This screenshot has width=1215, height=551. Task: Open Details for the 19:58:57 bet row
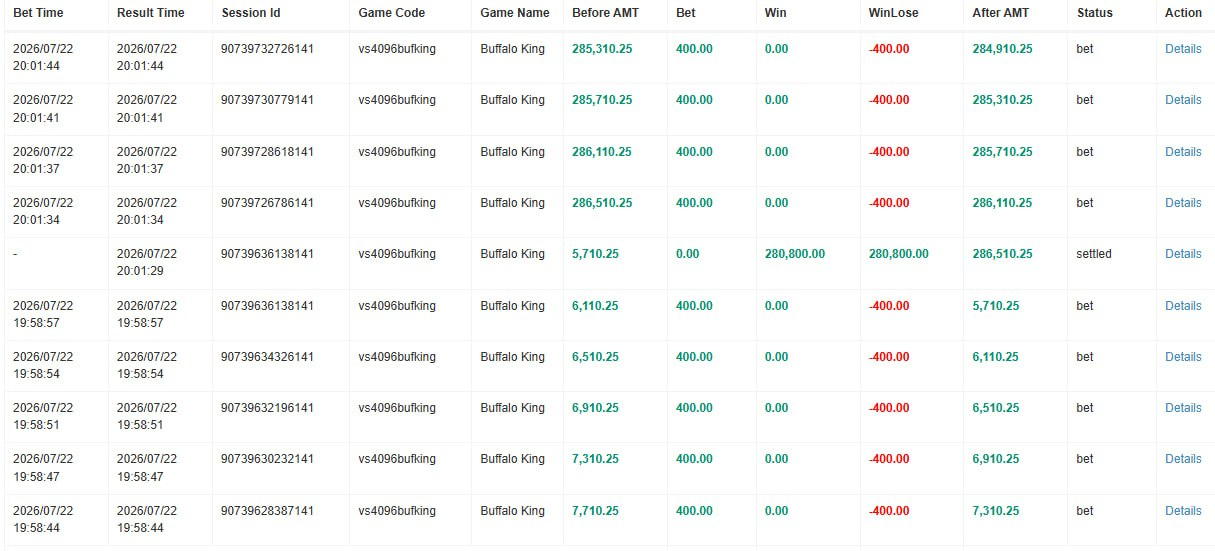(x=1183, y=306)
